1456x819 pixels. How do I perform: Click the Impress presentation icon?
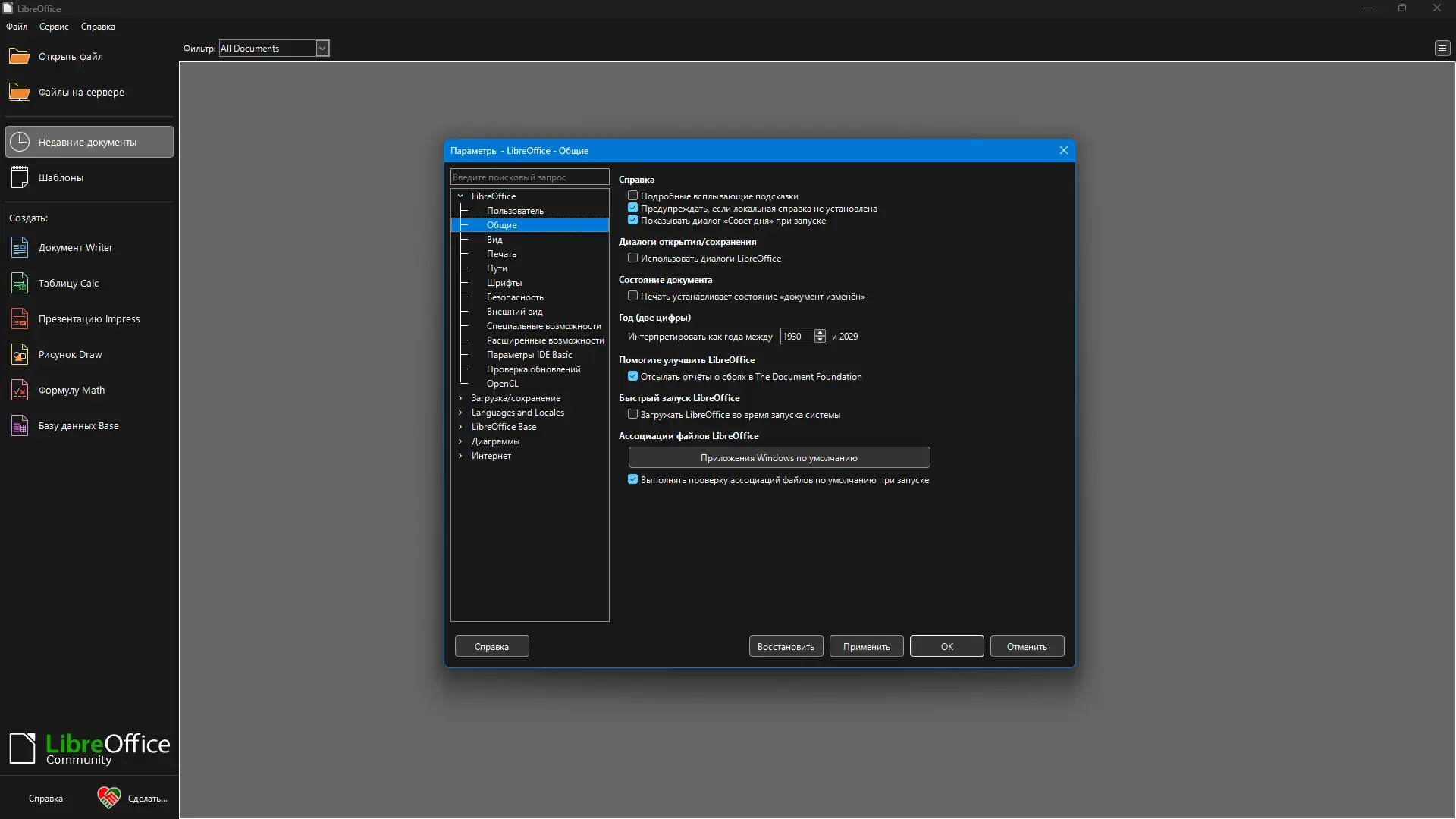click(x=20, y=319)
